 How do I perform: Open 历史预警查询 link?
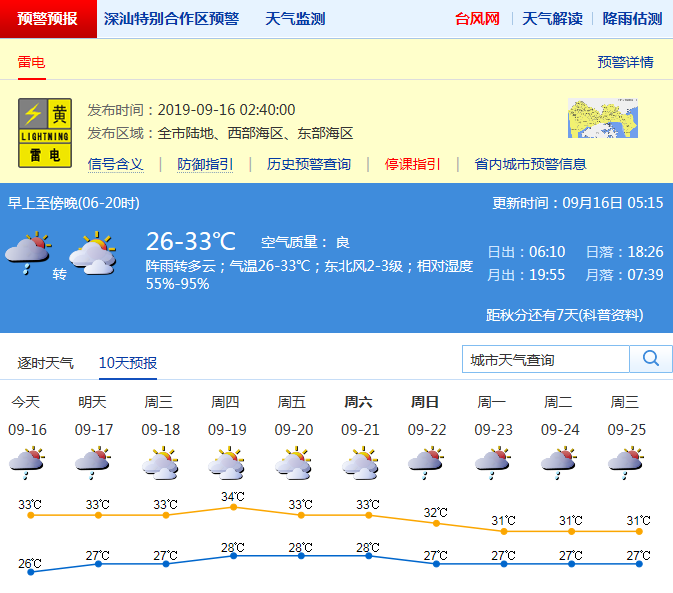coord(308,164)
